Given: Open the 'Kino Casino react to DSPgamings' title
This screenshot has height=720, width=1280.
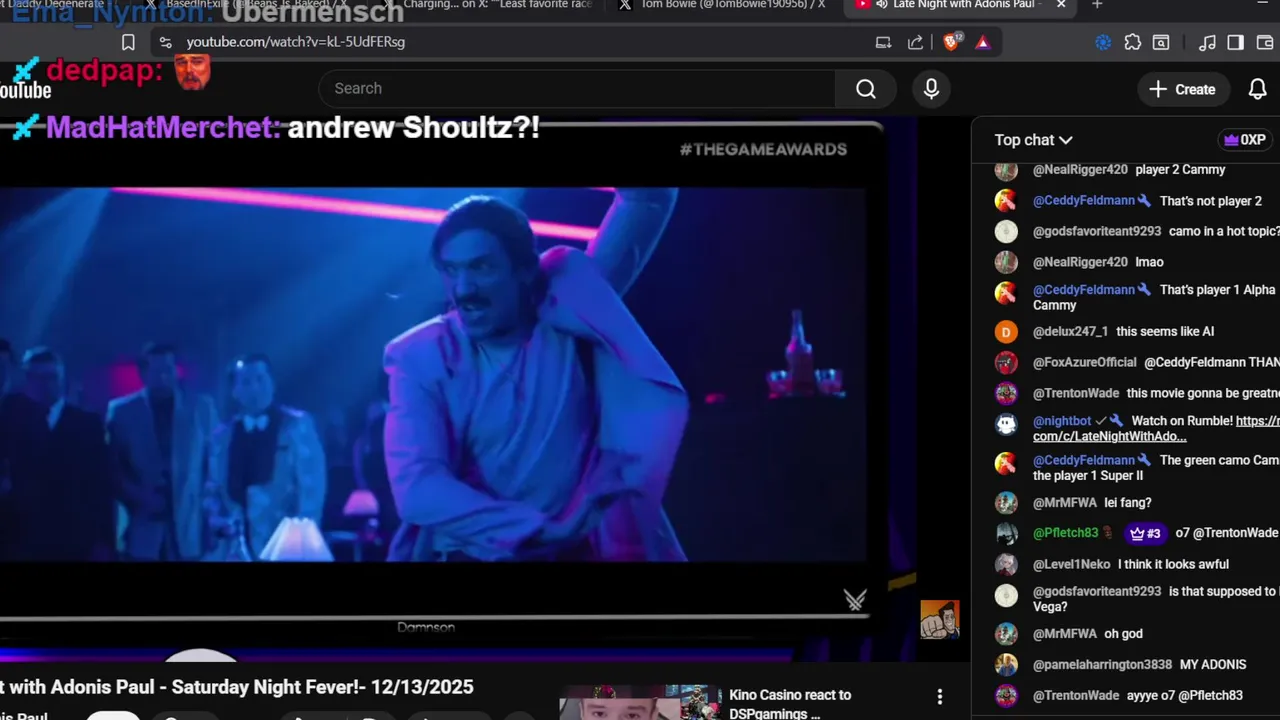Looking at the screenshot, I should coord(790,704).
